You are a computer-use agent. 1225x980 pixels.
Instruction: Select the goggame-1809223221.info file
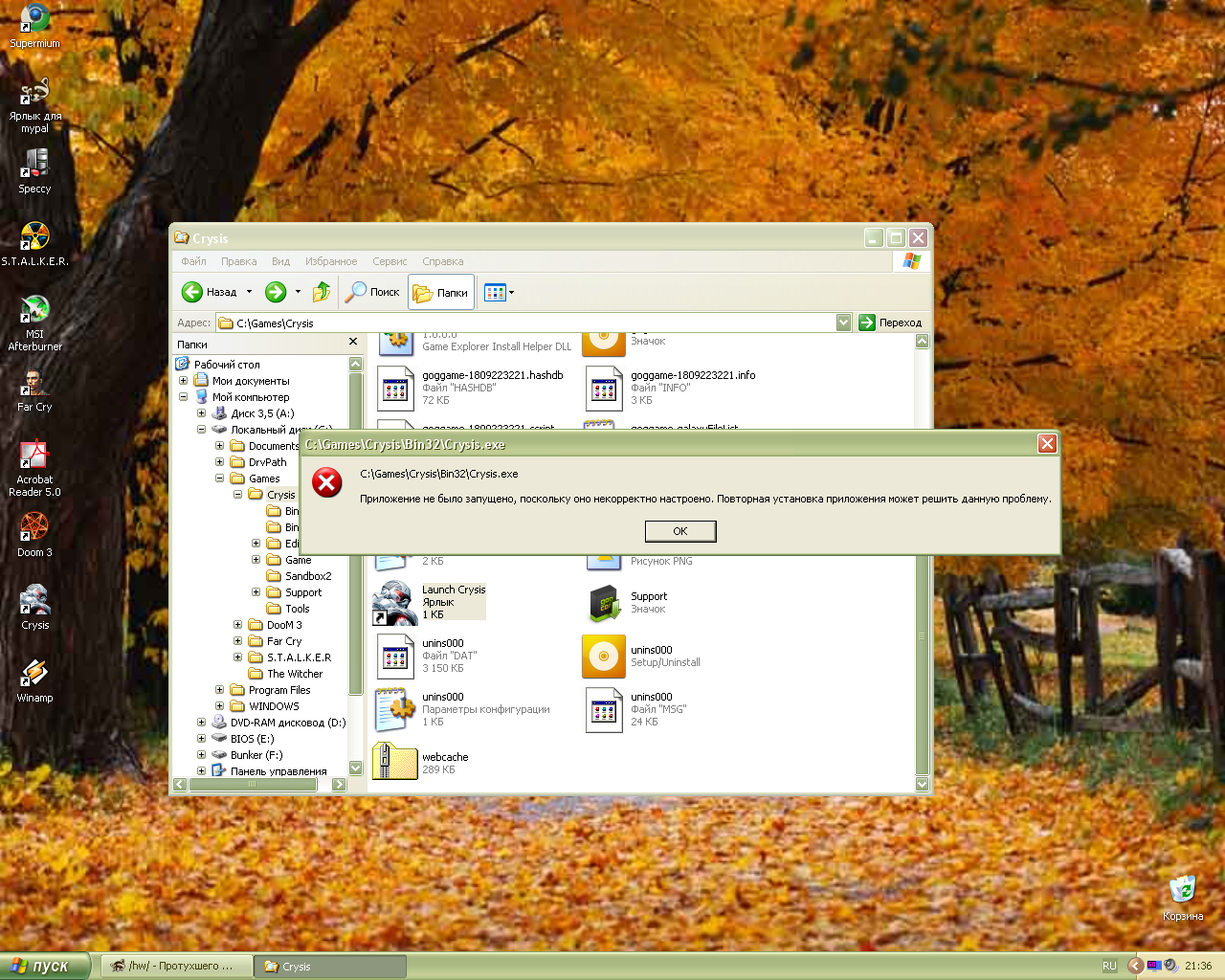(670, 388)
